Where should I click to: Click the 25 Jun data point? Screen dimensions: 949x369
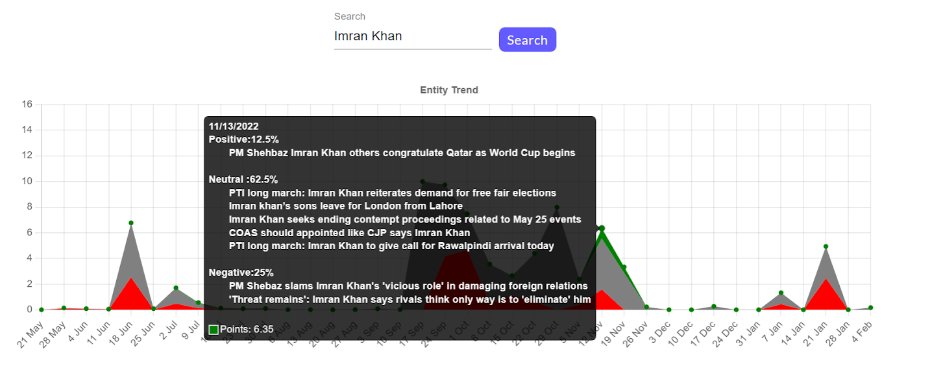(153, 309)
